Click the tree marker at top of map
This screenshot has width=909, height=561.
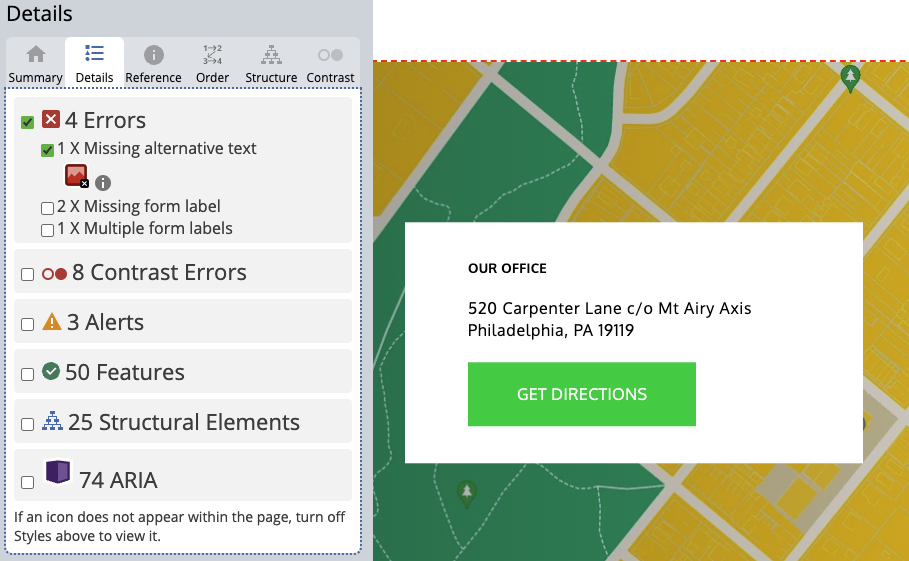pyautogui.click(x=850, y=77)
